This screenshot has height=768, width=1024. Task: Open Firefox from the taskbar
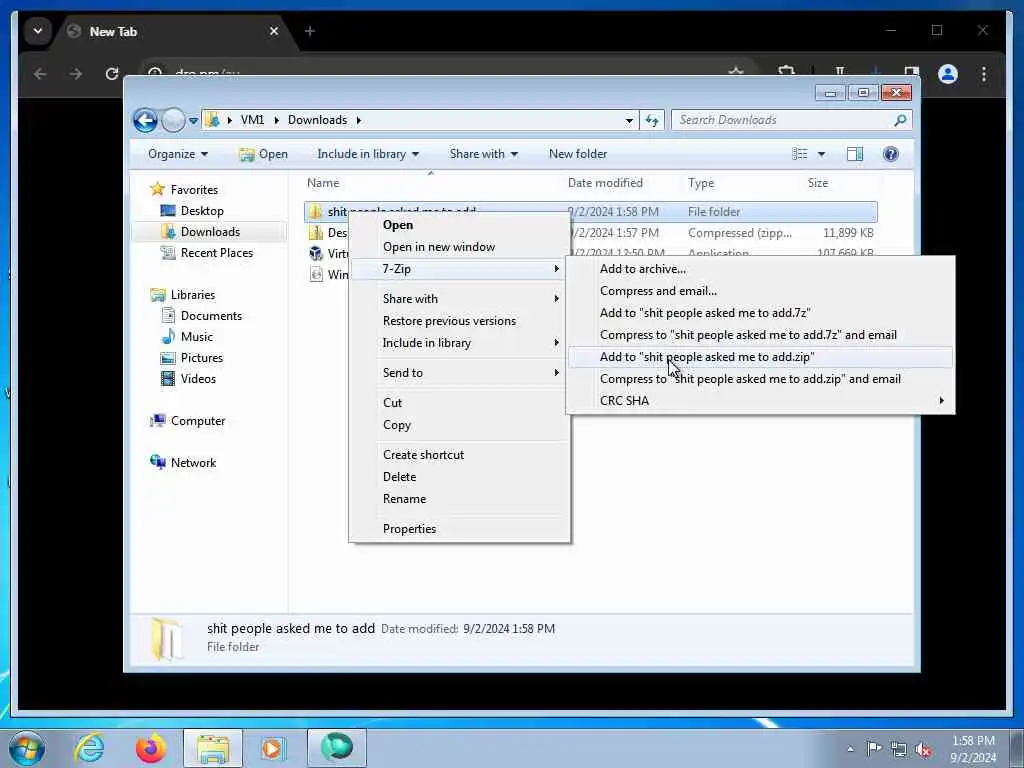tap(151, 748)
